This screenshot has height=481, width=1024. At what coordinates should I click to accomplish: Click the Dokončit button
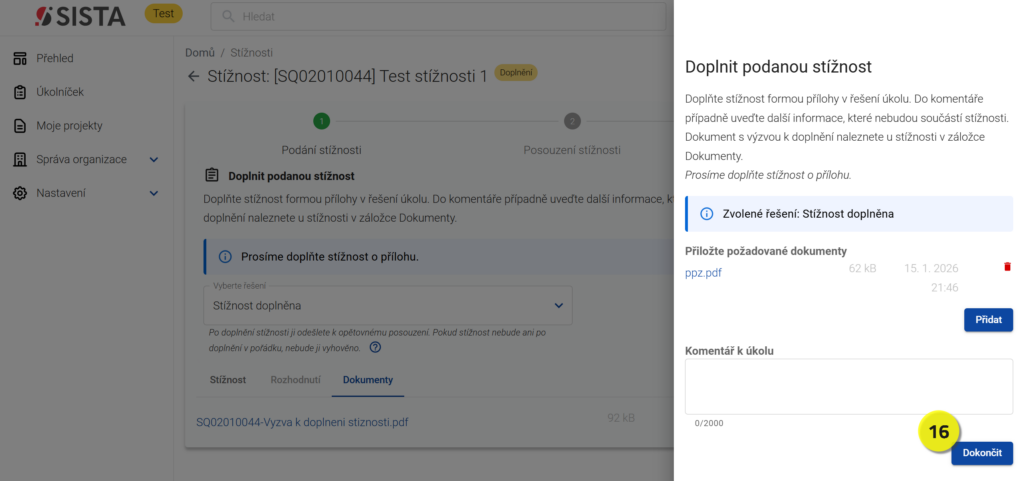coord(981,453)
